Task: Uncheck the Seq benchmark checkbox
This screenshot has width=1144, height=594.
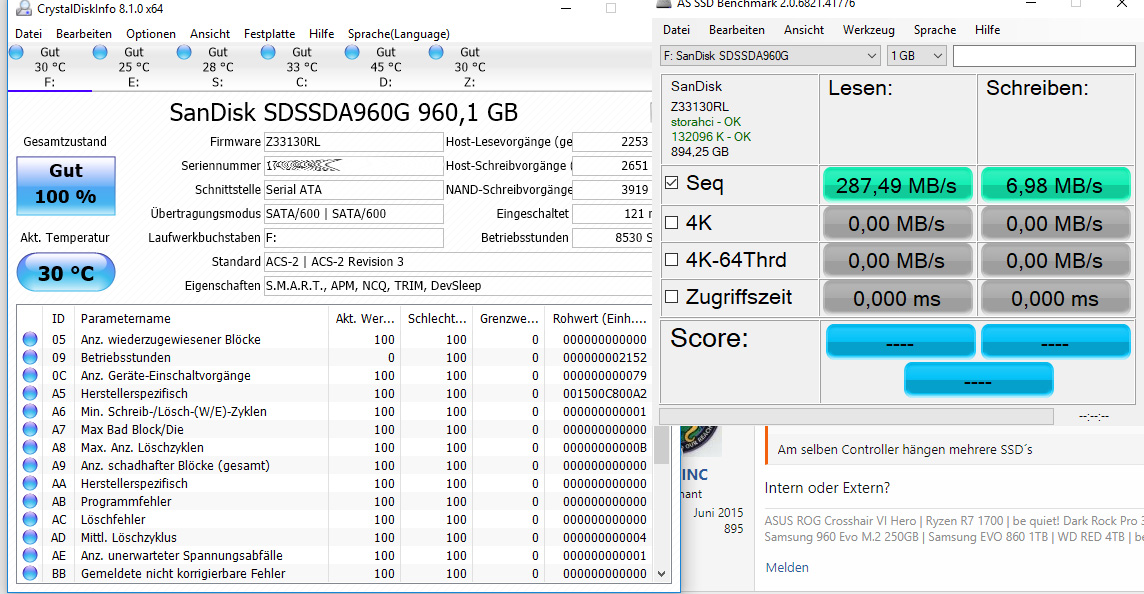Action: 672,182
